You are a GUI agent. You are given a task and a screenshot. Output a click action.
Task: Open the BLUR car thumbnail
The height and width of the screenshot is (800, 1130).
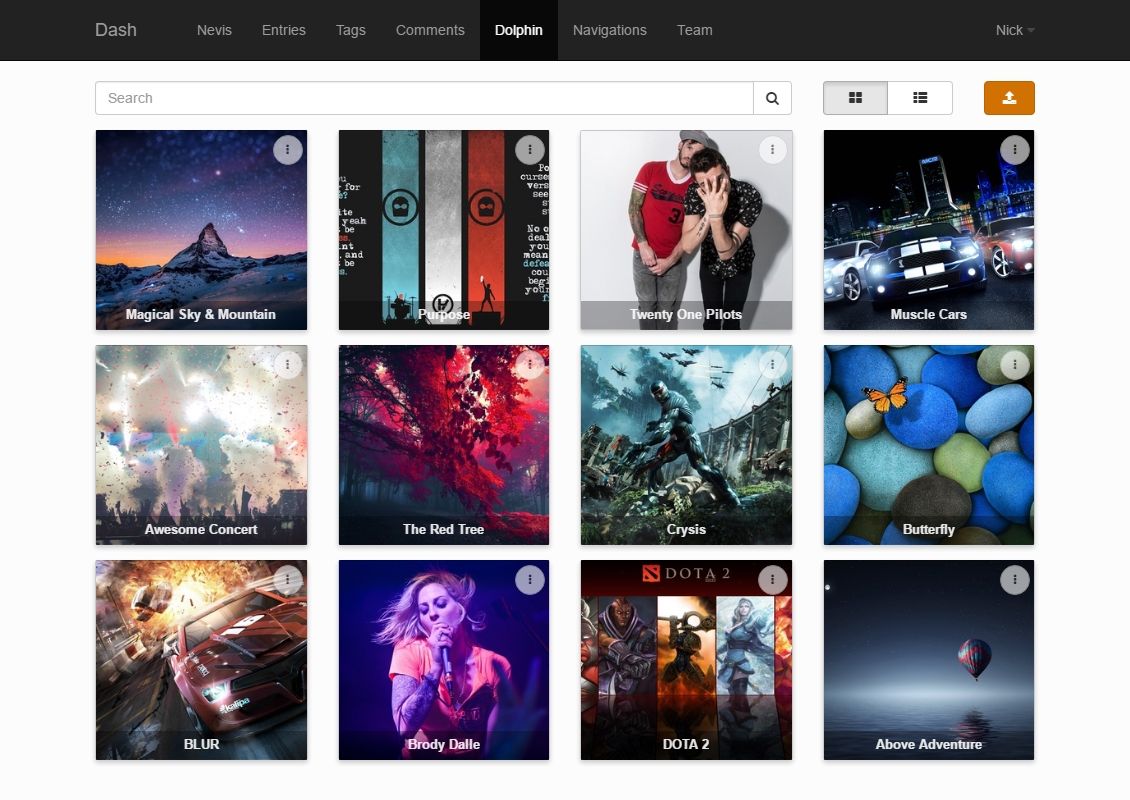tap(201, 659)
